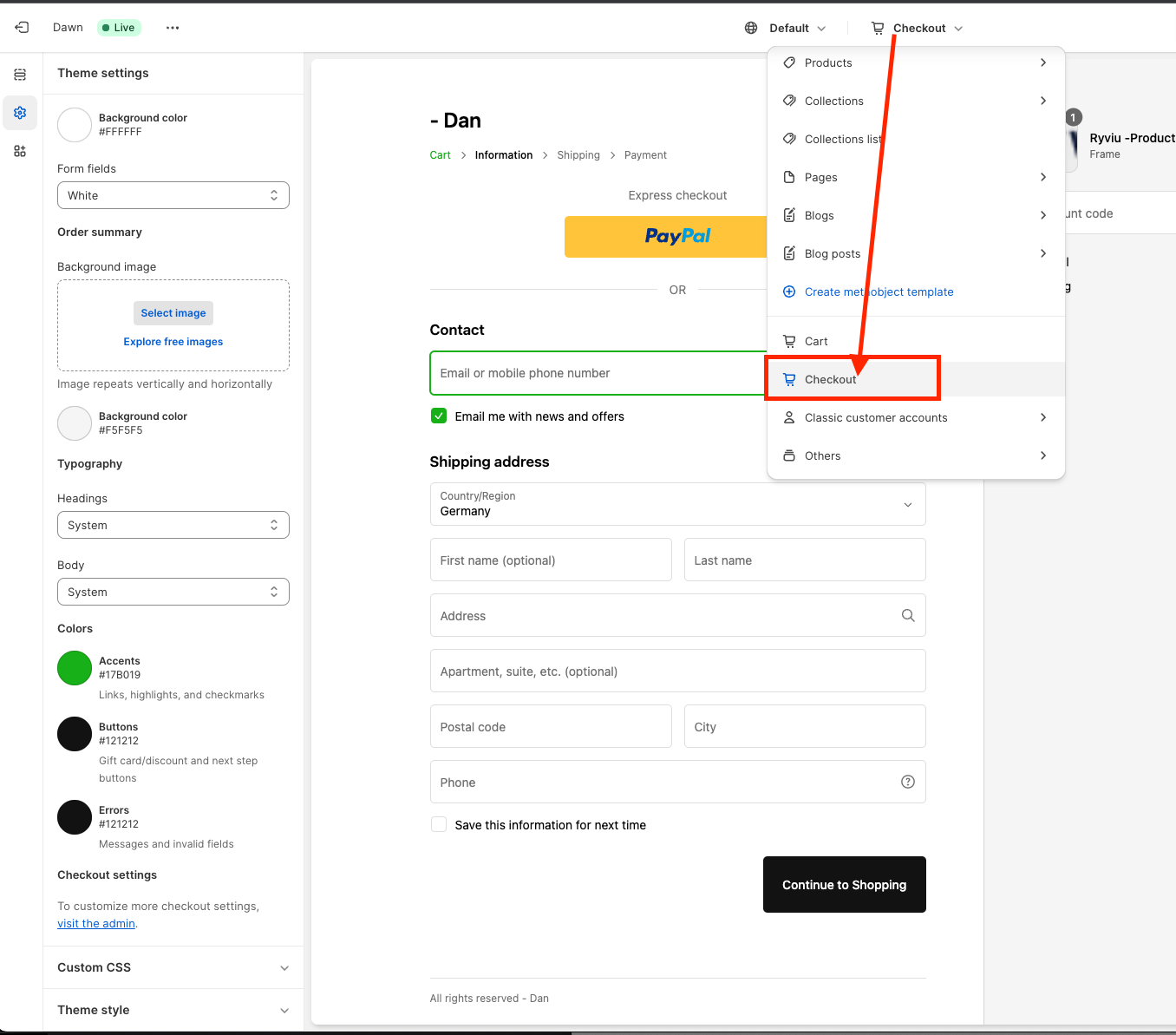Click the Last name field
This screenshot has height=1035, width=1176.
tap(805, 560)
